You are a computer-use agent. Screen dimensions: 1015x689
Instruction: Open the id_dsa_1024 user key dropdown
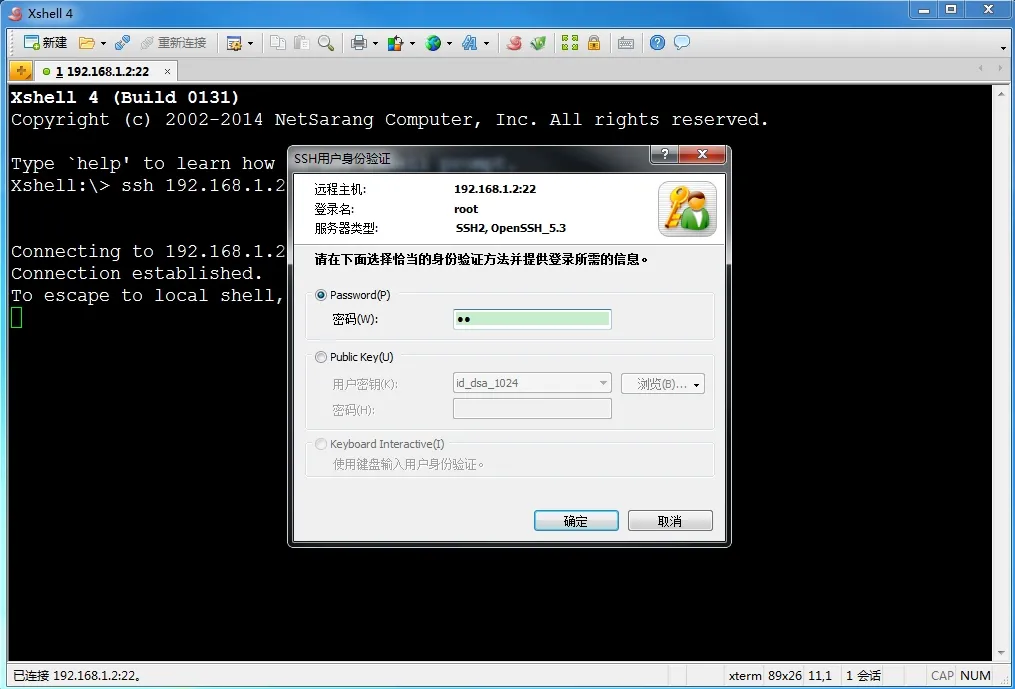point(532,383)
